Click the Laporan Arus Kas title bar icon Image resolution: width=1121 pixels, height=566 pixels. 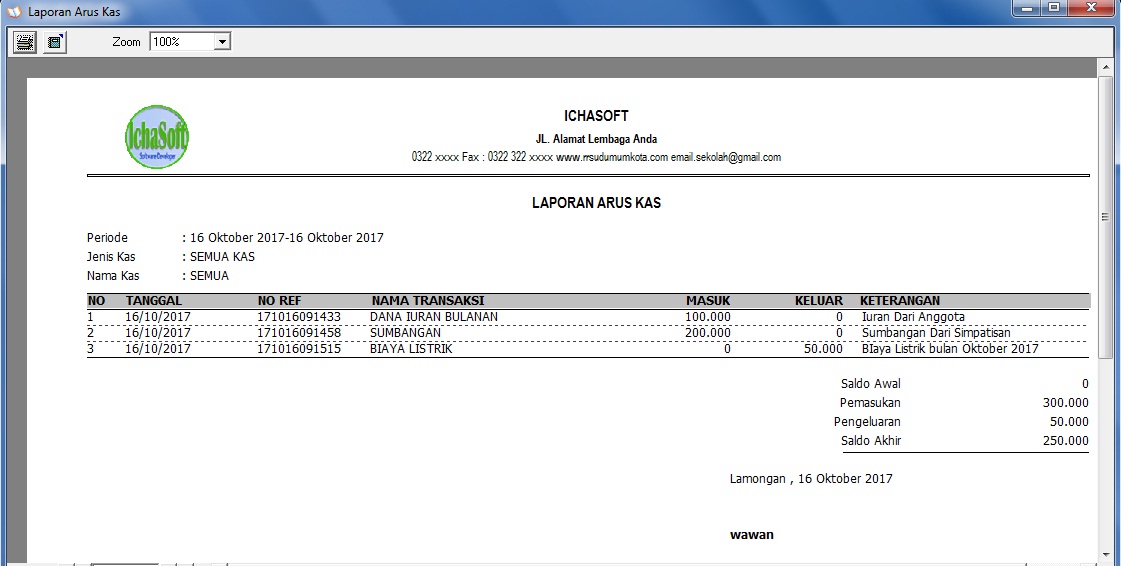pyautogui.click(x=13, y=11)
